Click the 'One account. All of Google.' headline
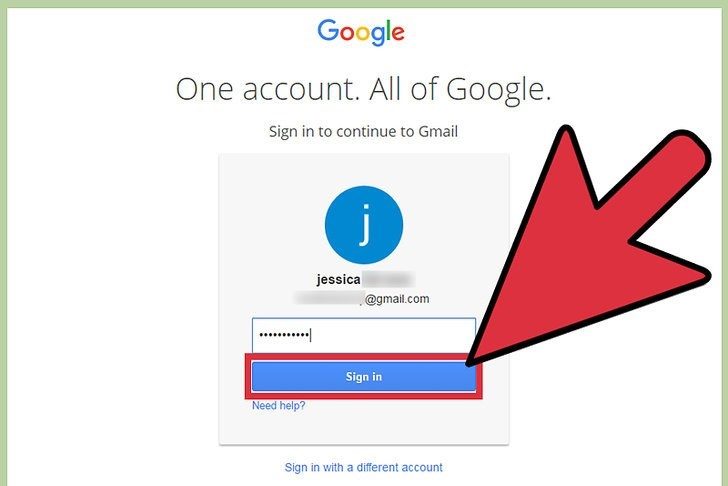This screenshot has width=728, height=486. pos(364,89)
